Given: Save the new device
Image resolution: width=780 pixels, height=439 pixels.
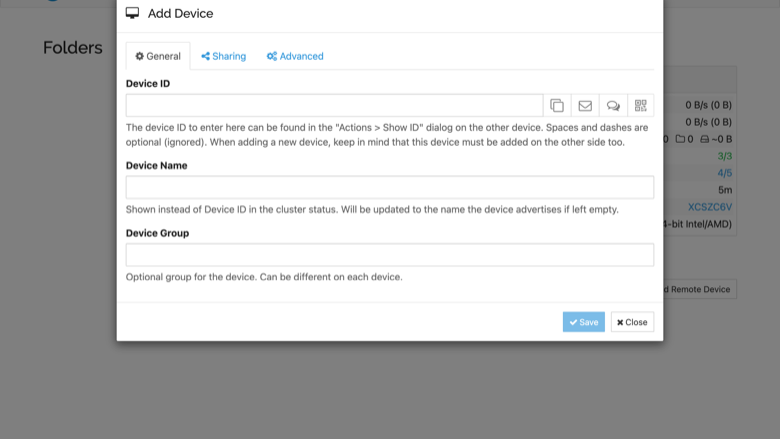Looking at the screenshot, I should coord(584,322).
